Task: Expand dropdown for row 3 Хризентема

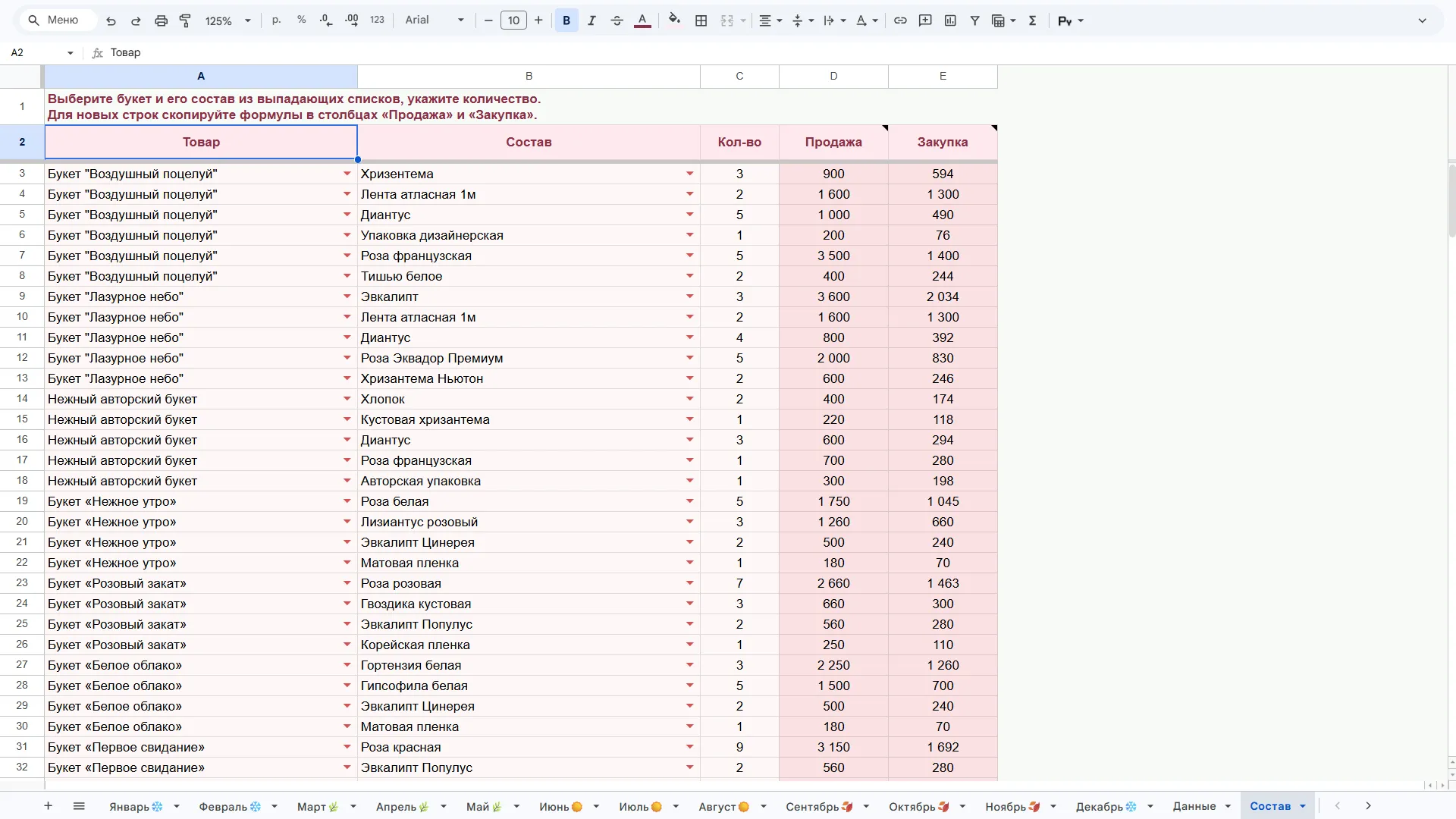Action: [x=690, y=174]
